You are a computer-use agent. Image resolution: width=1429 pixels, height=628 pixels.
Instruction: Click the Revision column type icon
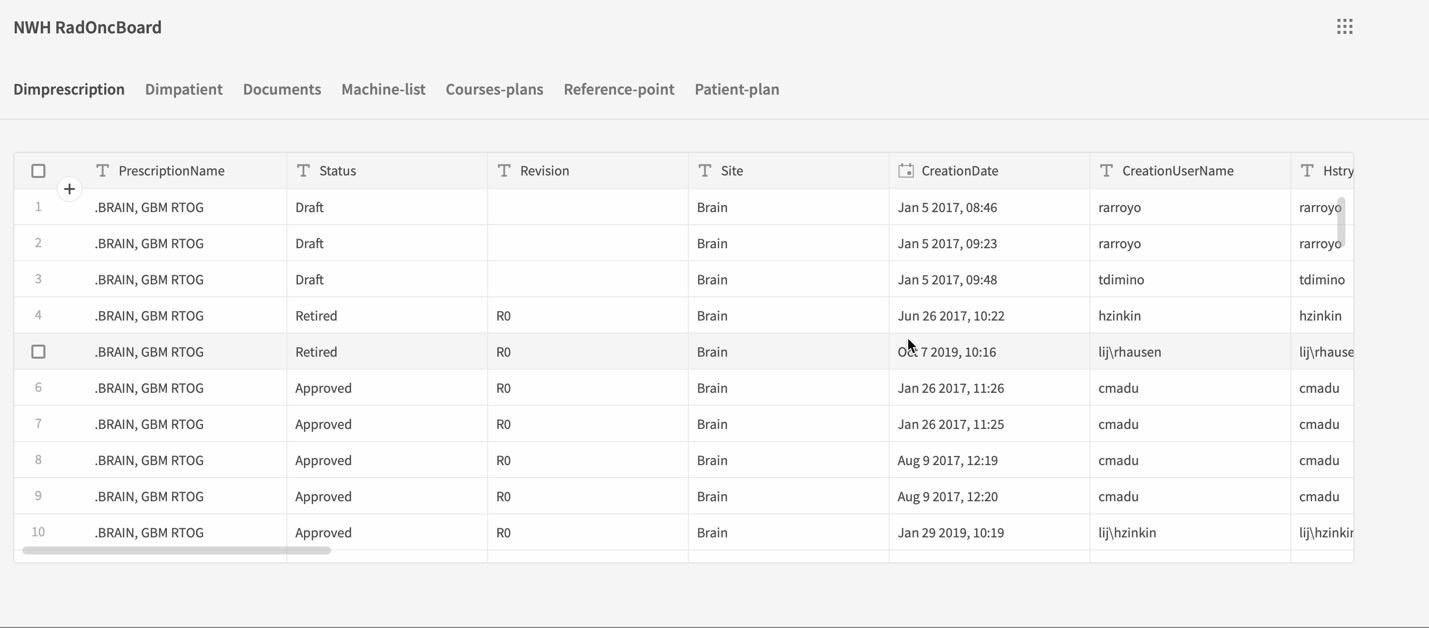pyautogui.click(x=504, y=171)
